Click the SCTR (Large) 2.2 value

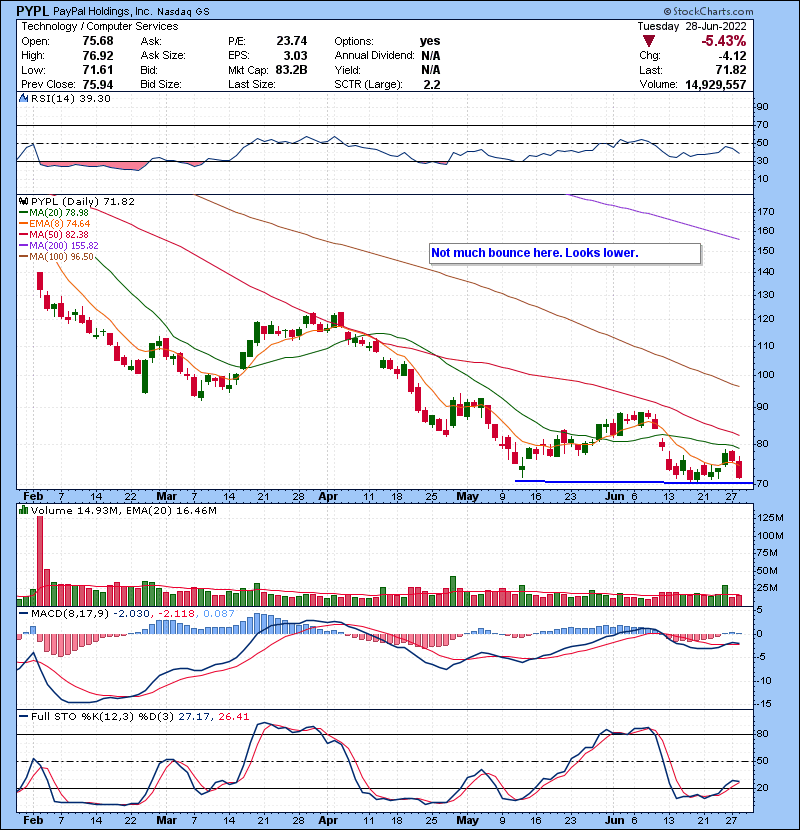(x=432, y=85)
